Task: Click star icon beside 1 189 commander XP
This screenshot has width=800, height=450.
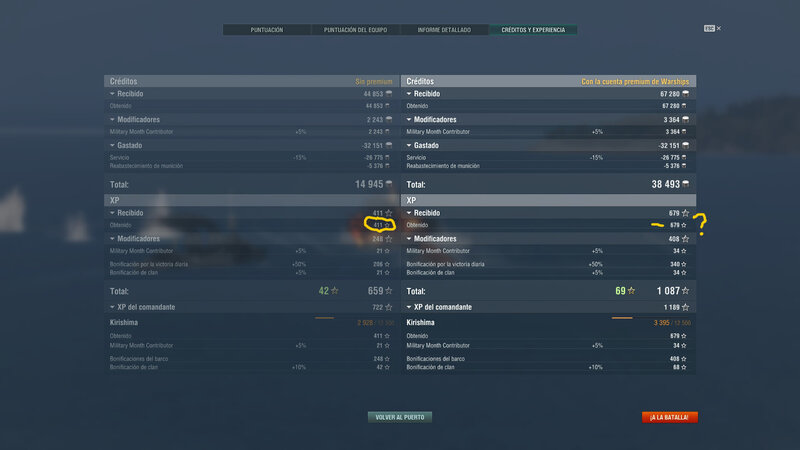Action: (x=685, y=307)
